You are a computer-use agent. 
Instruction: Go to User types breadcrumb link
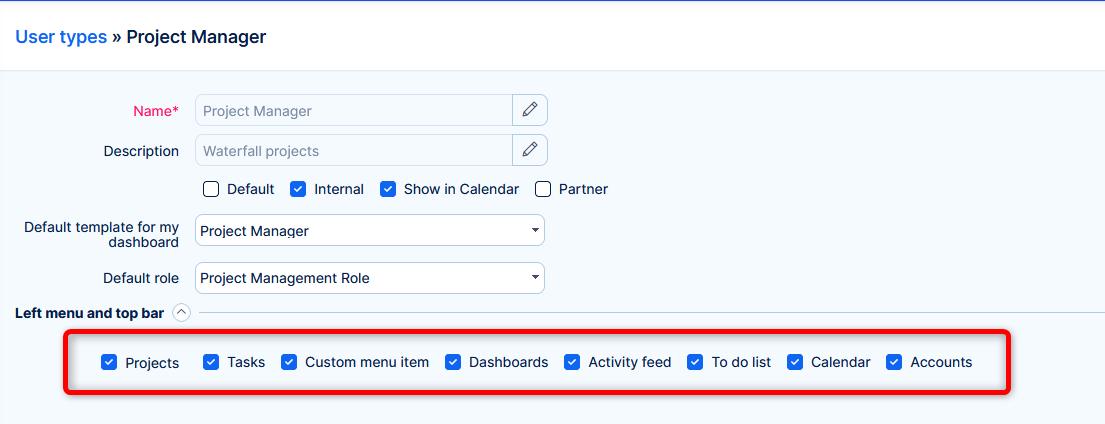click(x=61, y=37)
